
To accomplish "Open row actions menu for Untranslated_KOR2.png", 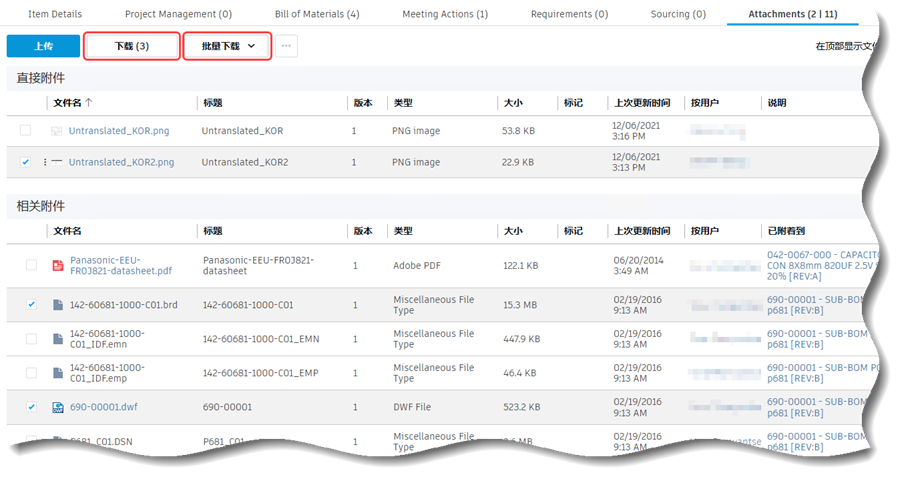I will point(45,162).
